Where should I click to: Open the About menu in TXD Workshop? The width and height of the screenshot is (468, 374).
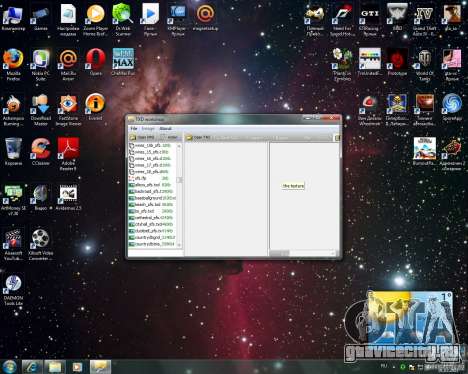coord(165,129)
